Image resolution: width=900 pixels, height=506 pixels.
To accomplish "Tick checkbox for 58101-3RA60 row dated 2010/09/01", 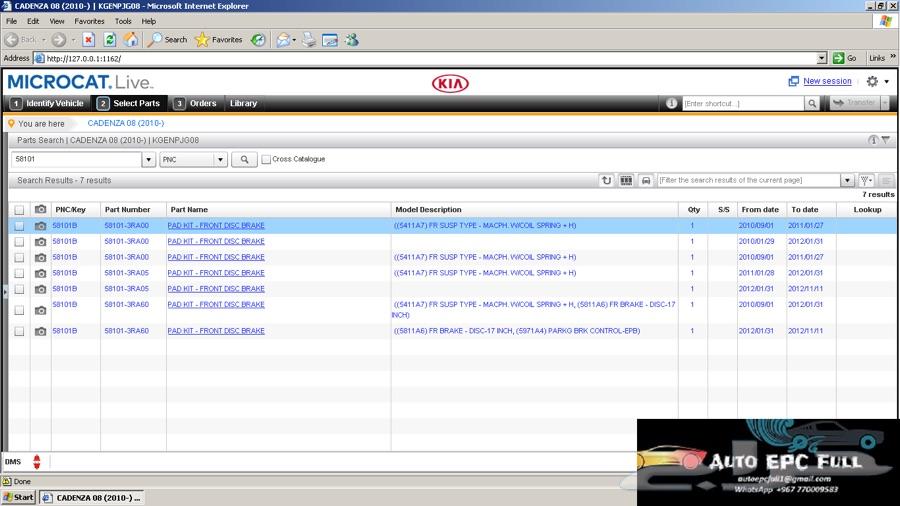I will 19,310.
